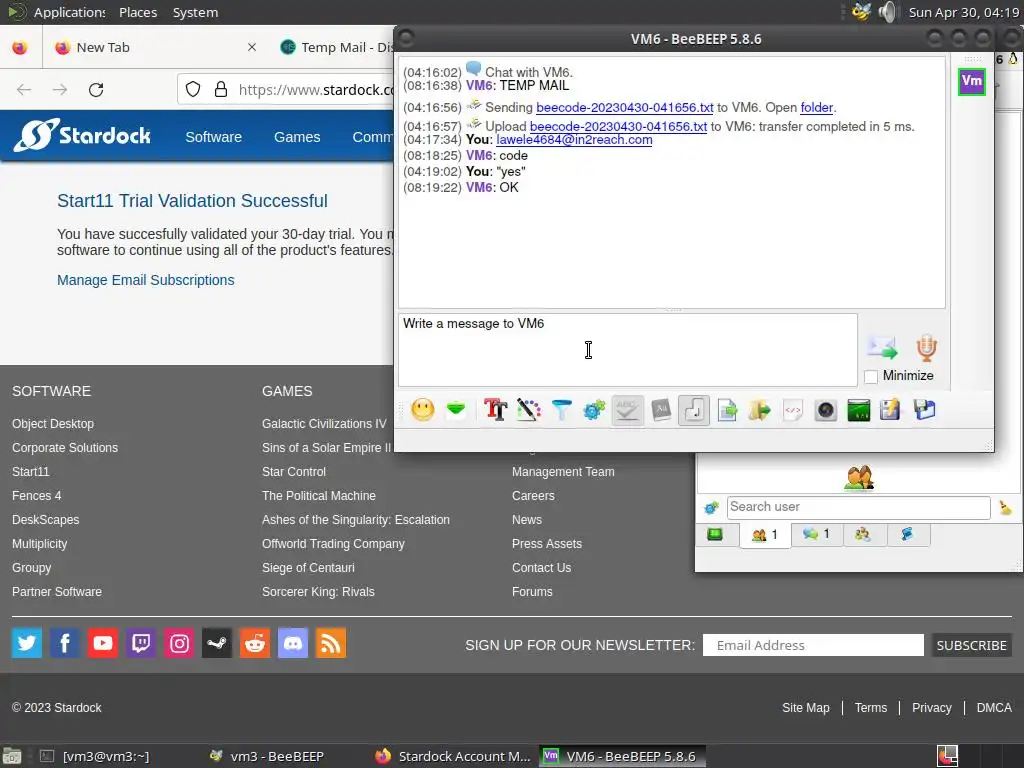Click the Search user field in BeeBEEP
Image resolution: width=1024 pixels, height=768 pixels.
pyautogui.click(x=858, y=507)
